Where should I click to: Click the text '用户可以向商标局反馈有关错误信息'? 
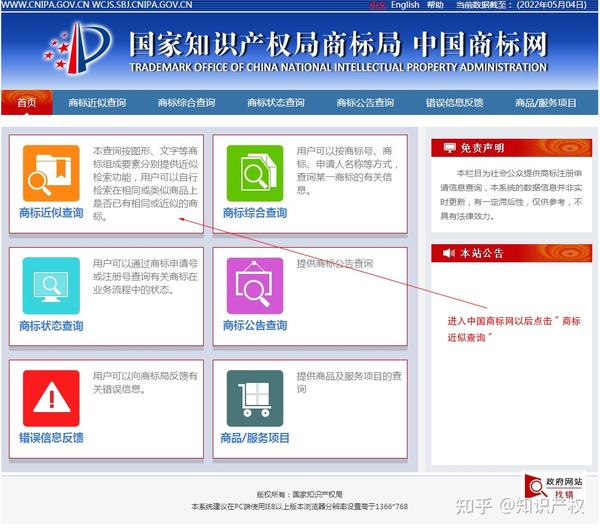pyautogui.click(x=145, y=383)
